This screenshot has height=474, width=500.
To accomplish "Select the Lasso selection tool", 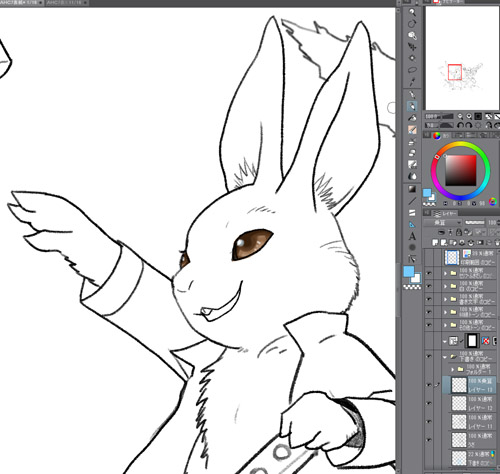I will point(412,70).
